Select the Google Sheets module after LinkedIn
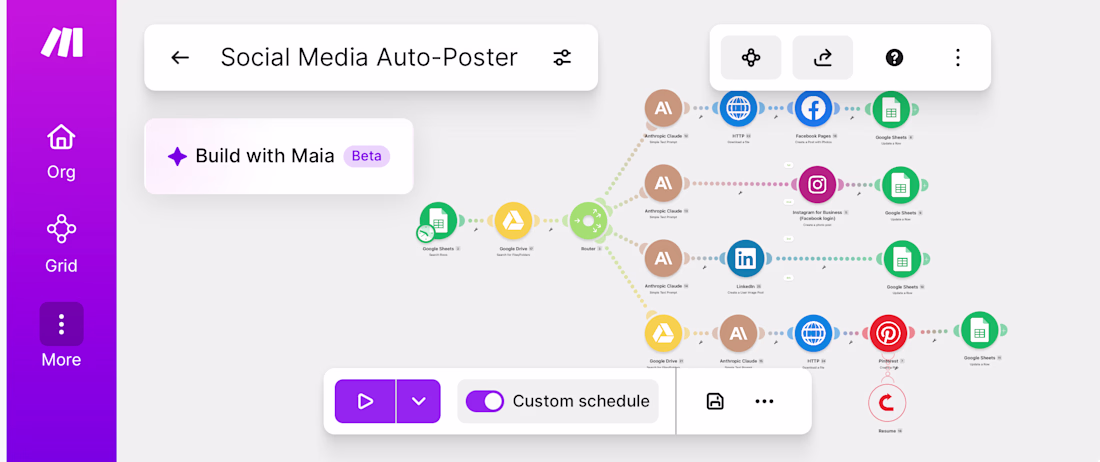1100x462 pixels. click(902, 259)
